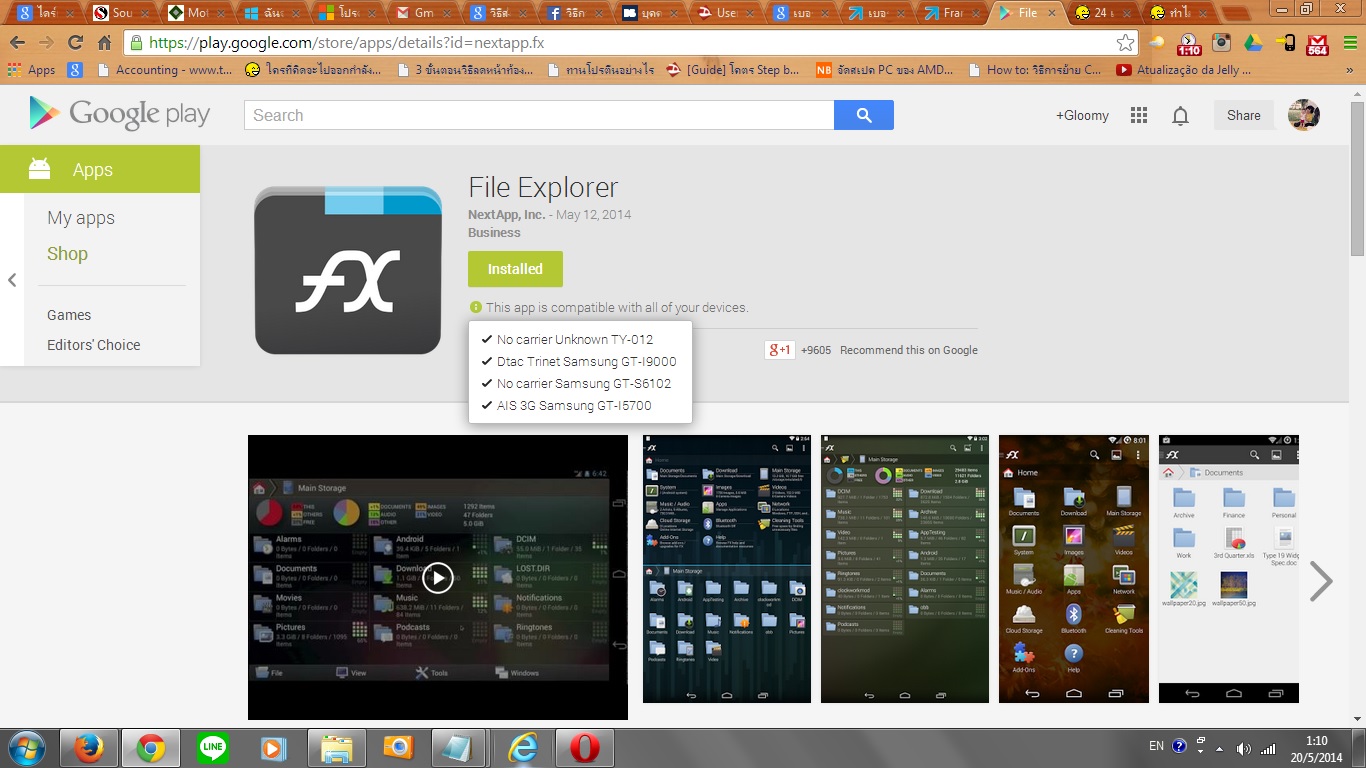Reload the page
Screen dimensions: 1366x768
[x=75, y=43]
